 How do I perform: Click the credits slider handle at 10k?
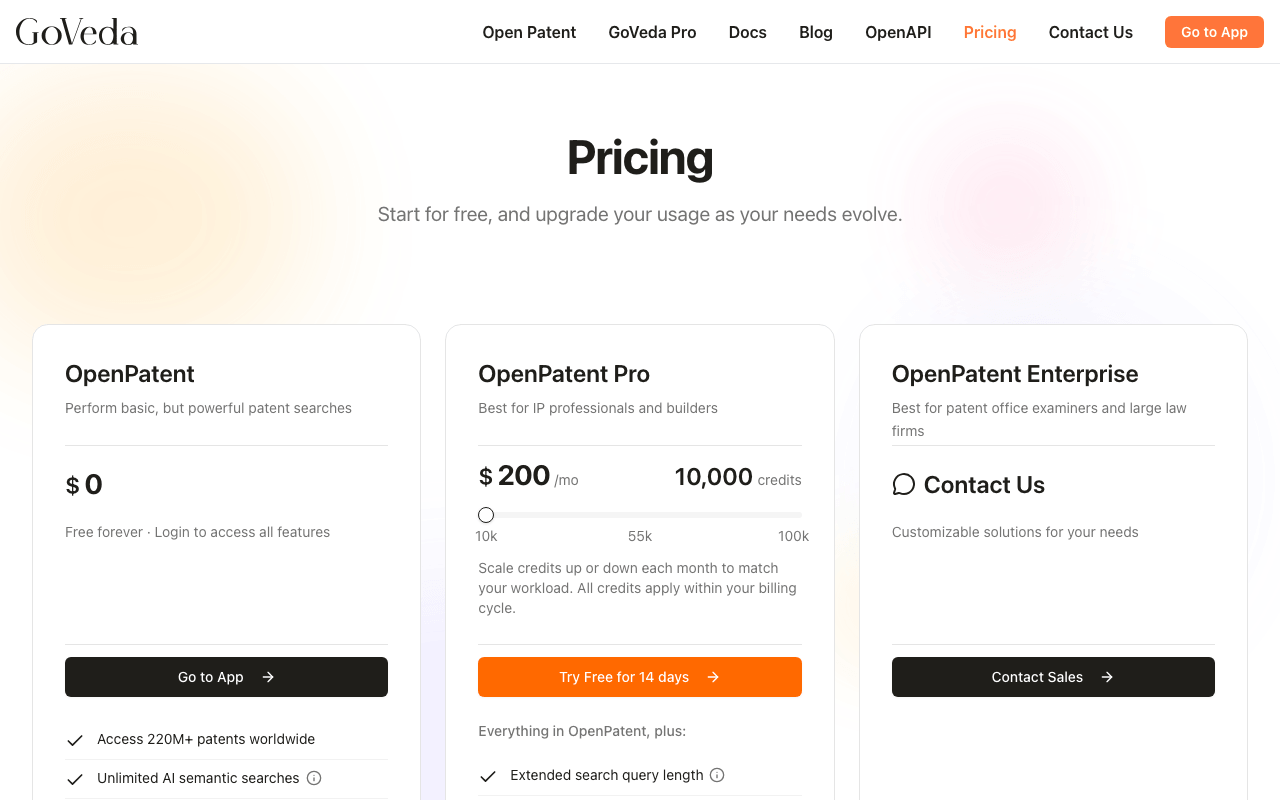coord(486,515)
